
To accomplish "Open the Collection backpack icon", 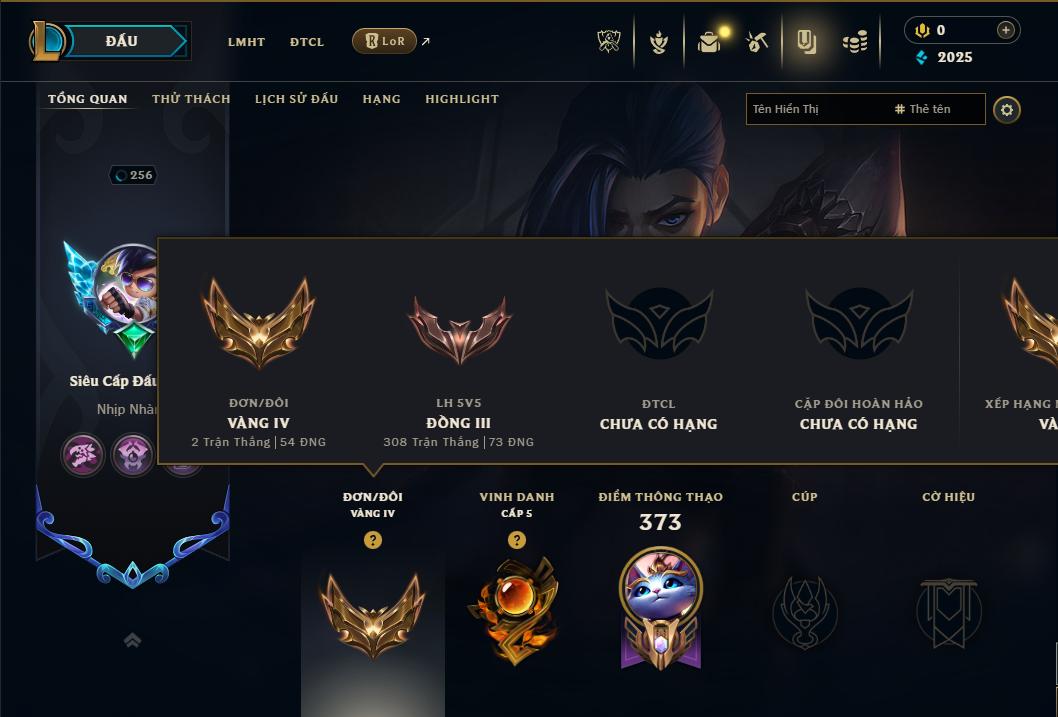I will [x=710, y=42].
